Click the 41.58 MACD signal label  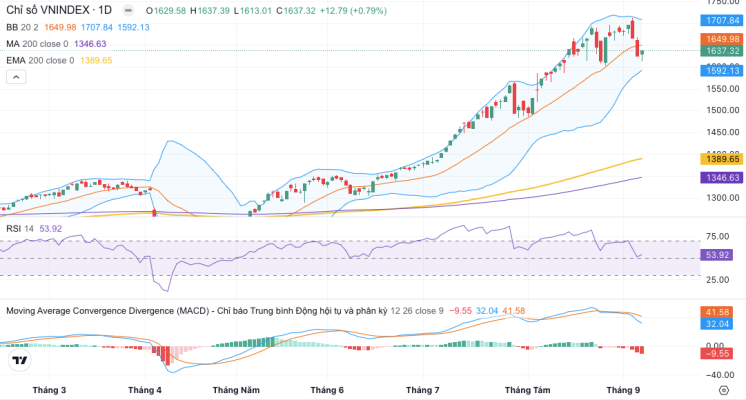(717, 312)
